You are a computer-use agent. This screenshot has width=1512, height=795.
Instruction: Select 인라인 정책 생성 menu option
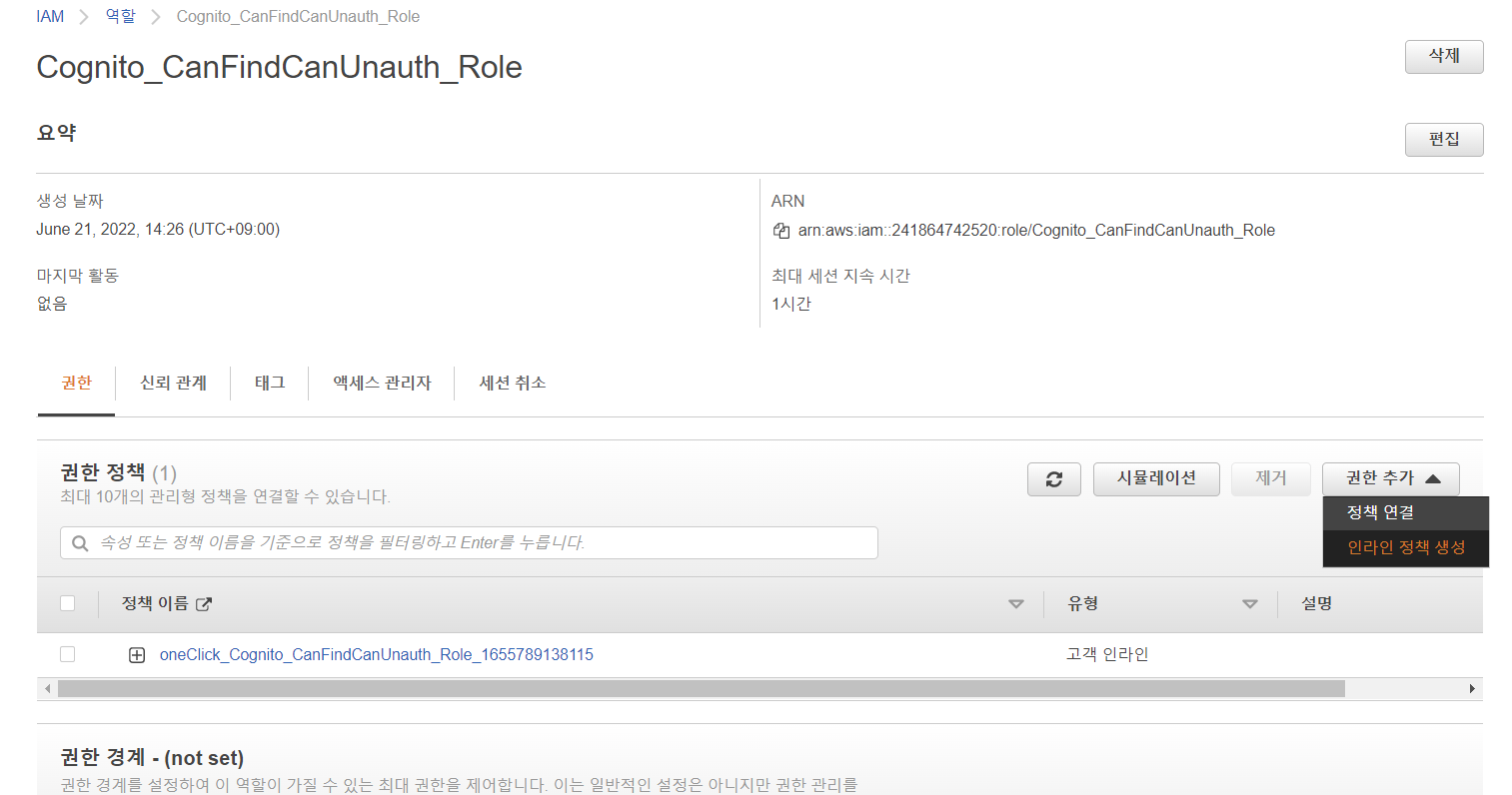(x=1406, y=547)
